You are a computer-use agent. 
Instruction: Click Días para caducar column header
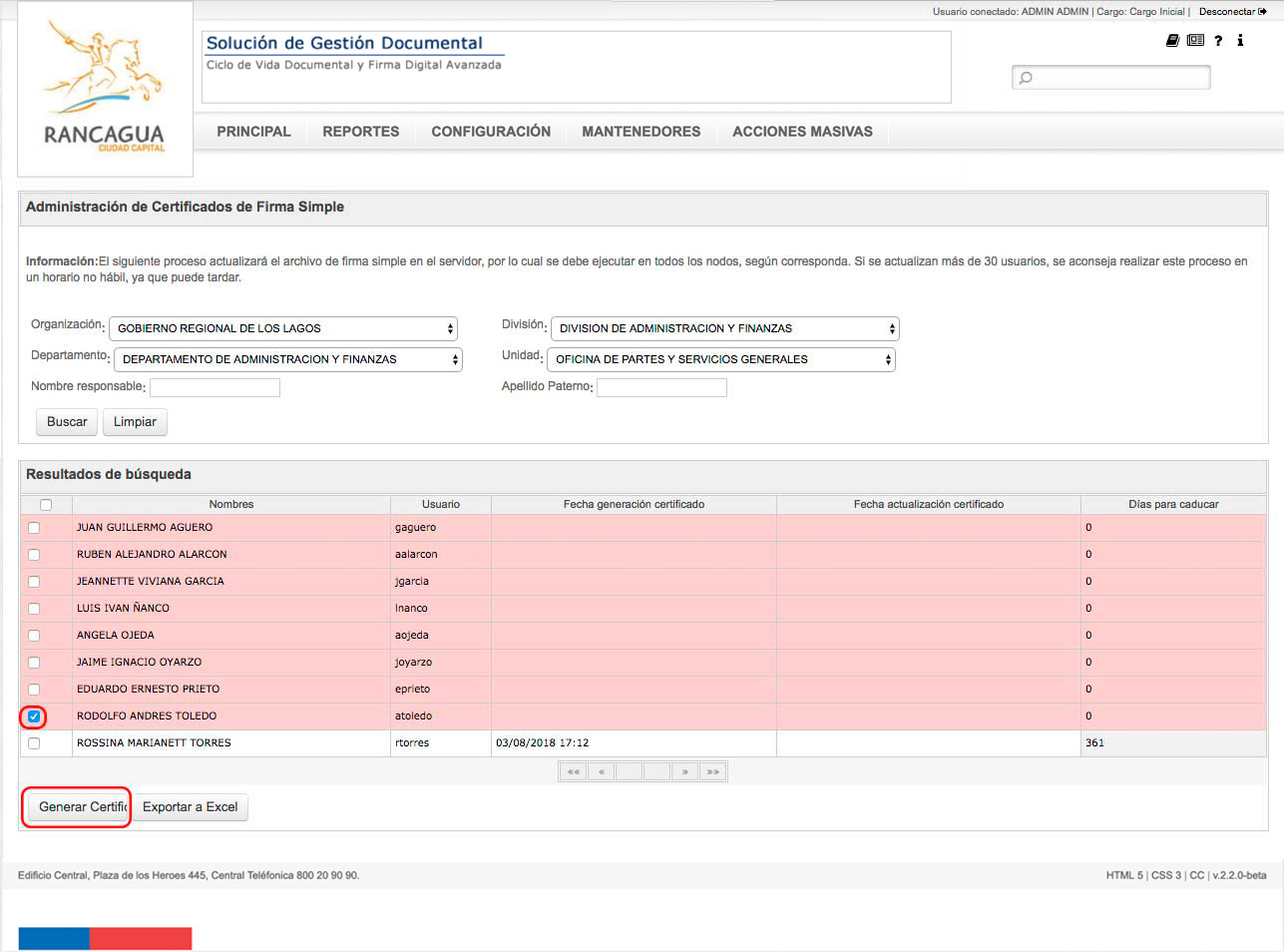1173,505
